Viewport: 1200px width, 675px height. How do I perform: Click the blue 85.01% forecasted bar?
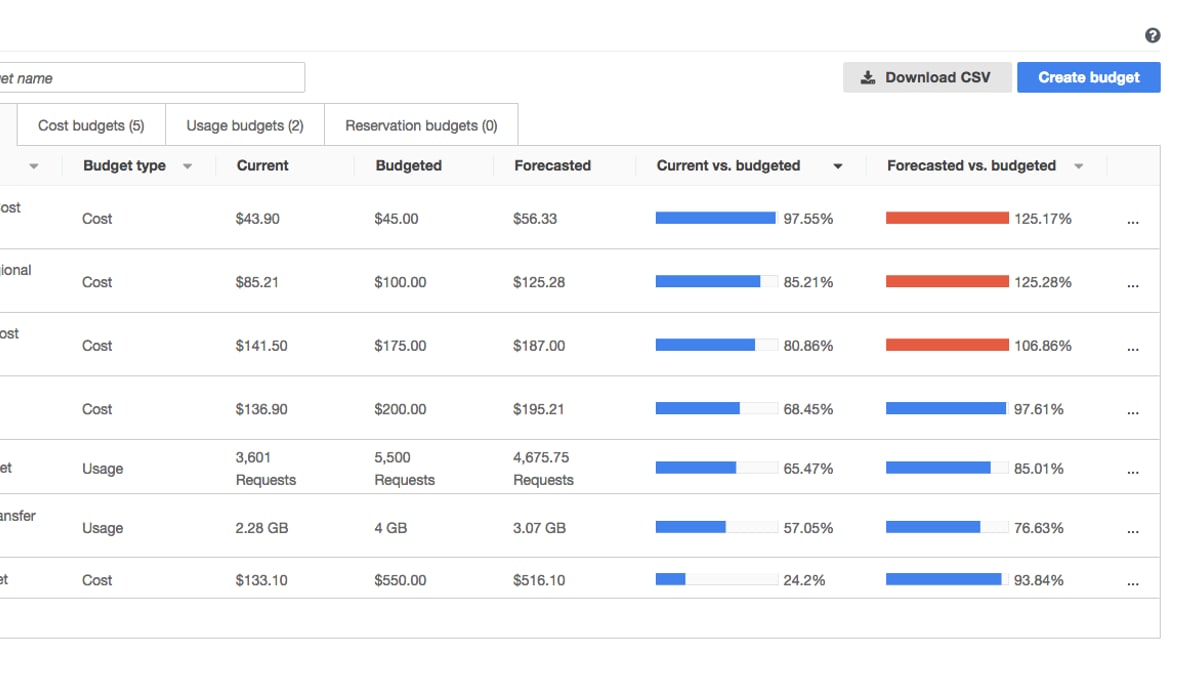[x=947, y=468]
